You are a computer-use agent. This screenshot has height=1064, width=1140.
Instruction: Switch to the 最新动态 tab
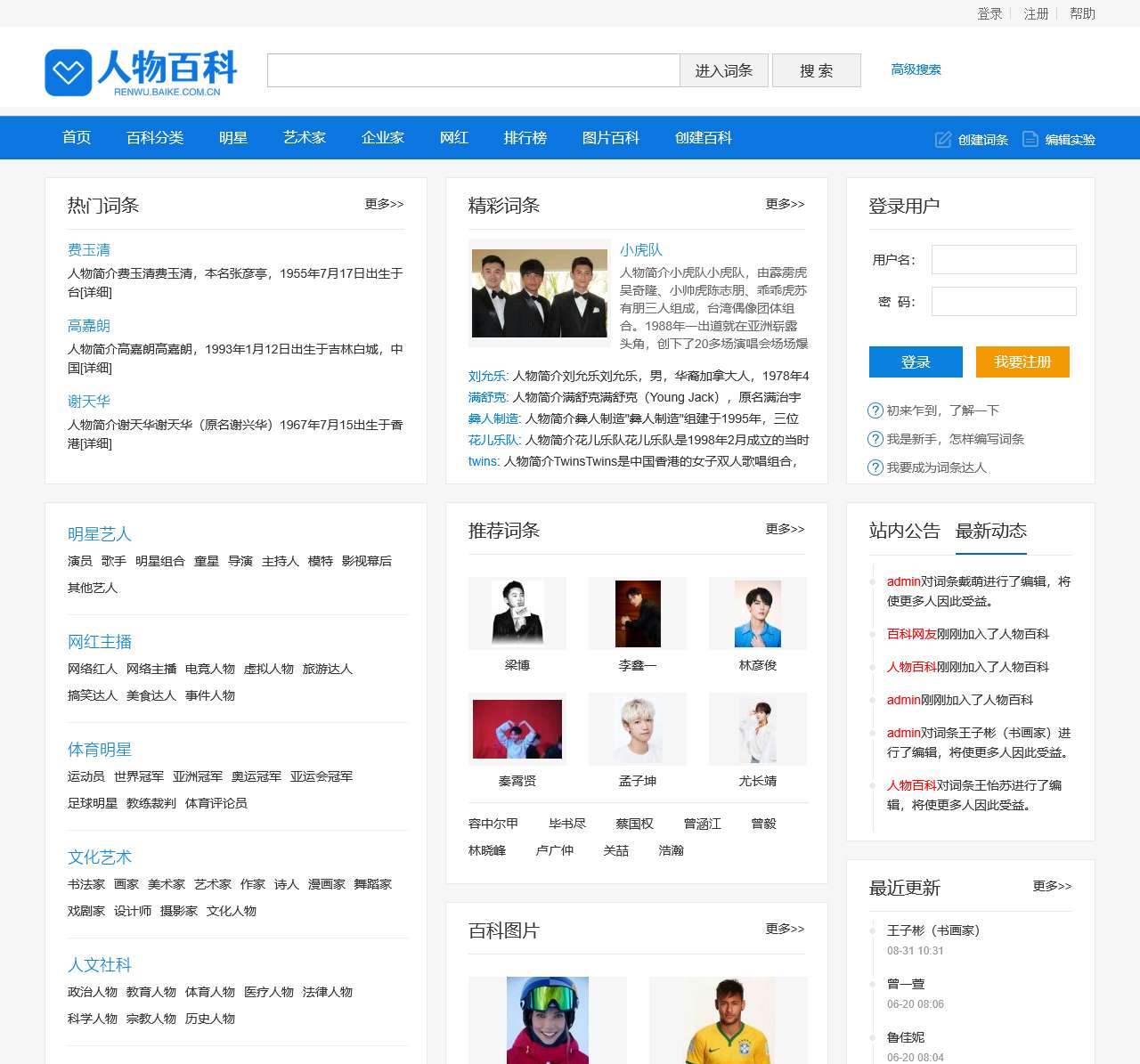coord(991,532)
